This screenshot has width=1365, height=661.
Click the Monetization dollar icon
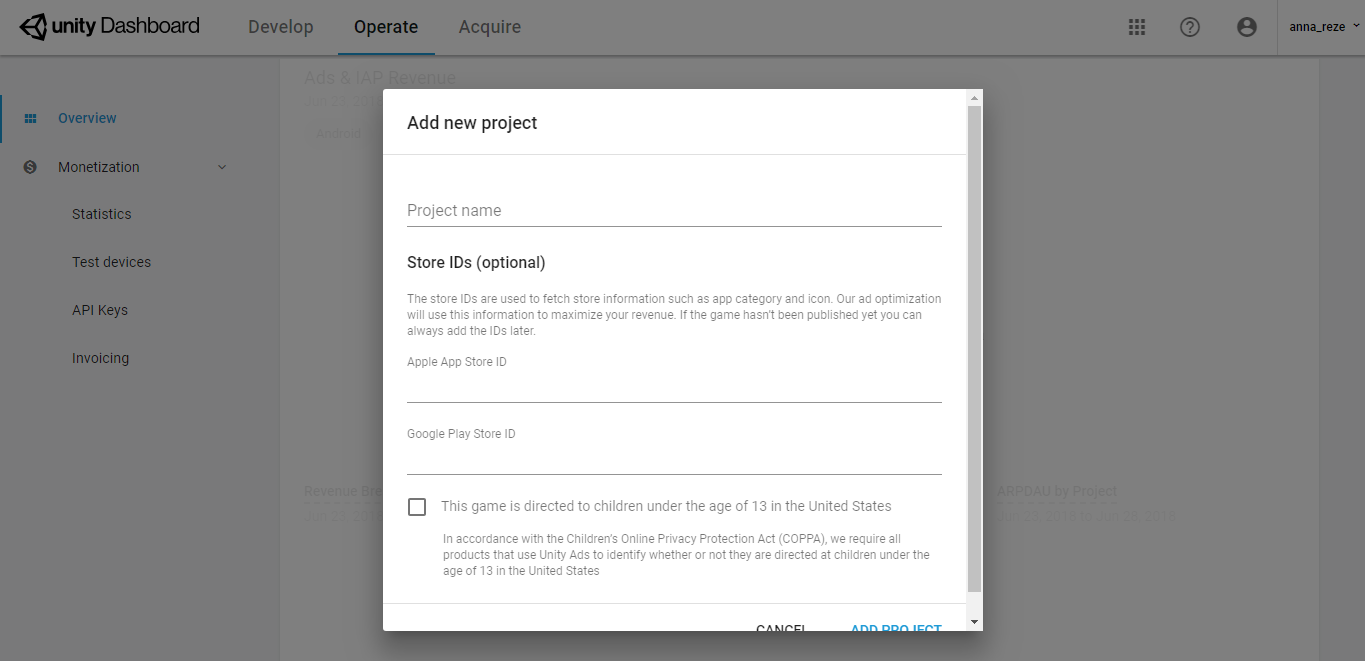tap(30, 167)
